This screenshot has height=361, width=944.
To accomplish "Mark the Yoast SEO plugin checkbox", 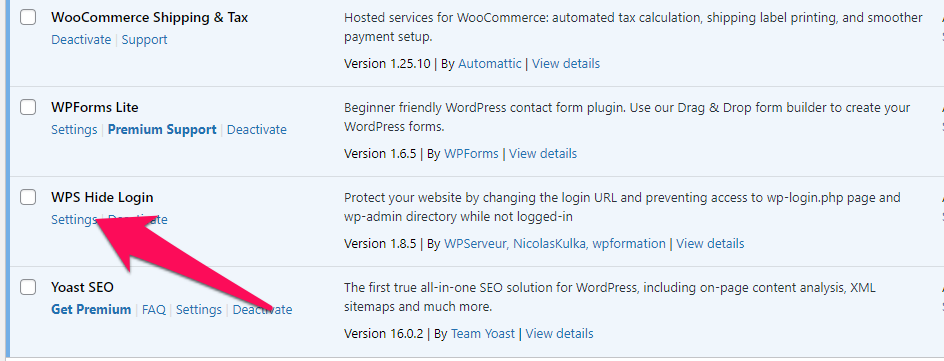I will coord(28,287).
